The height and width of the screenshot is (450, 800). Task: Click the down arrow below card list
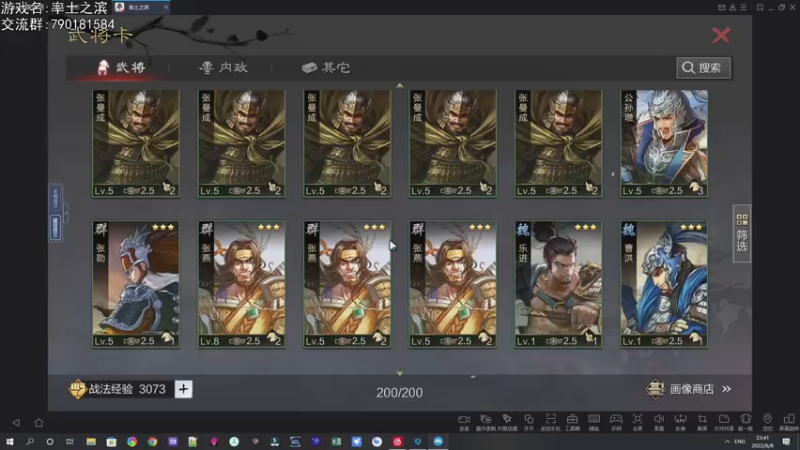[x=399, y=373]
